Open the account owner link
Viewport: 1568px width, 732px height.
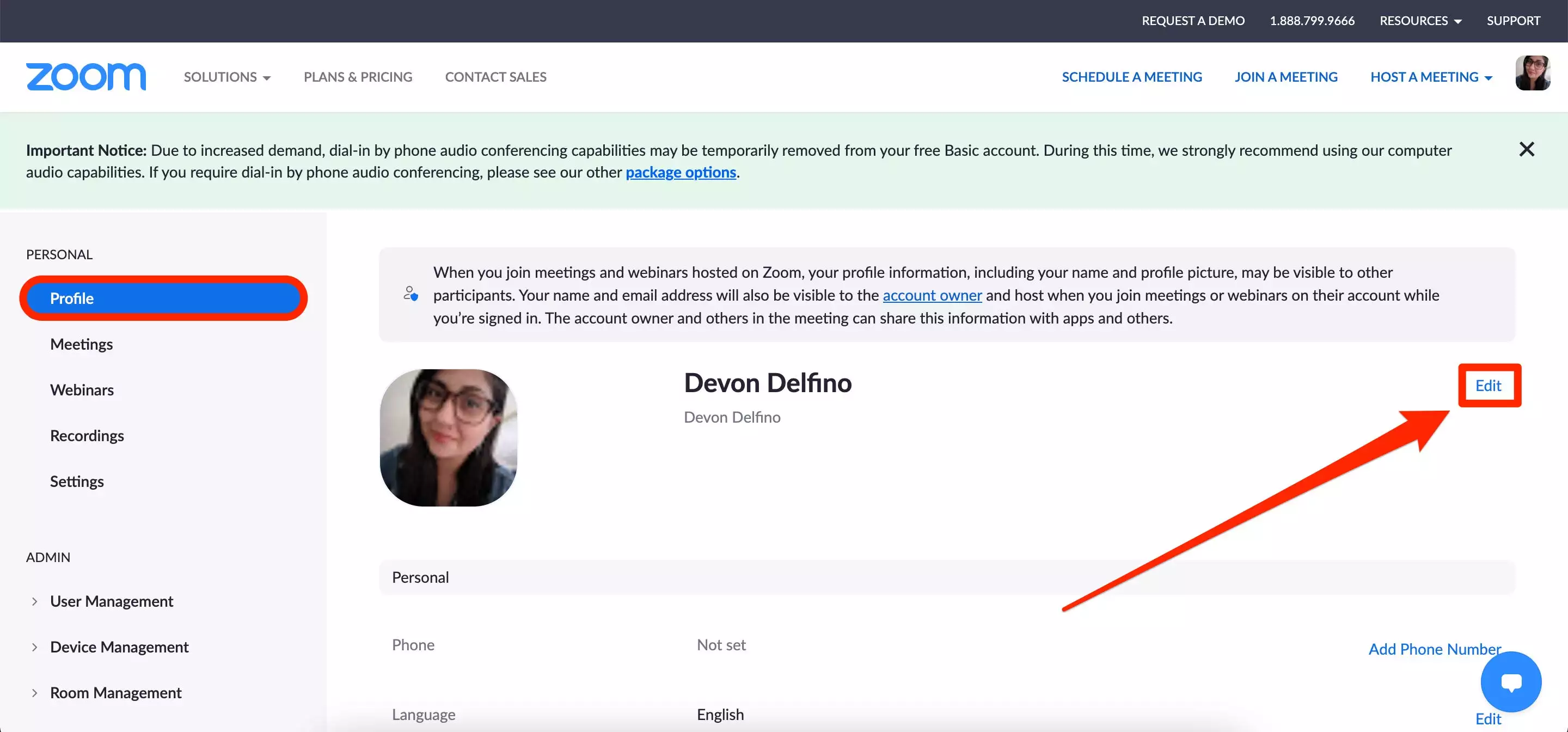932,295
